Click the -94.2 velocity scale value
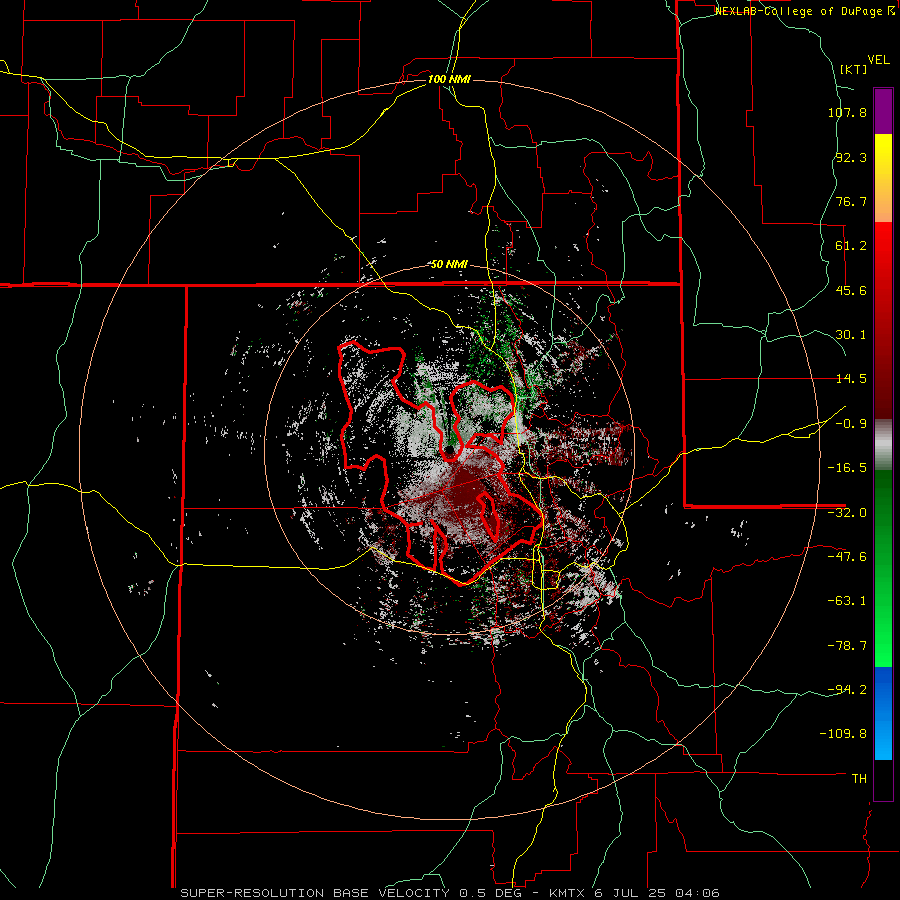 coord(847,690)
